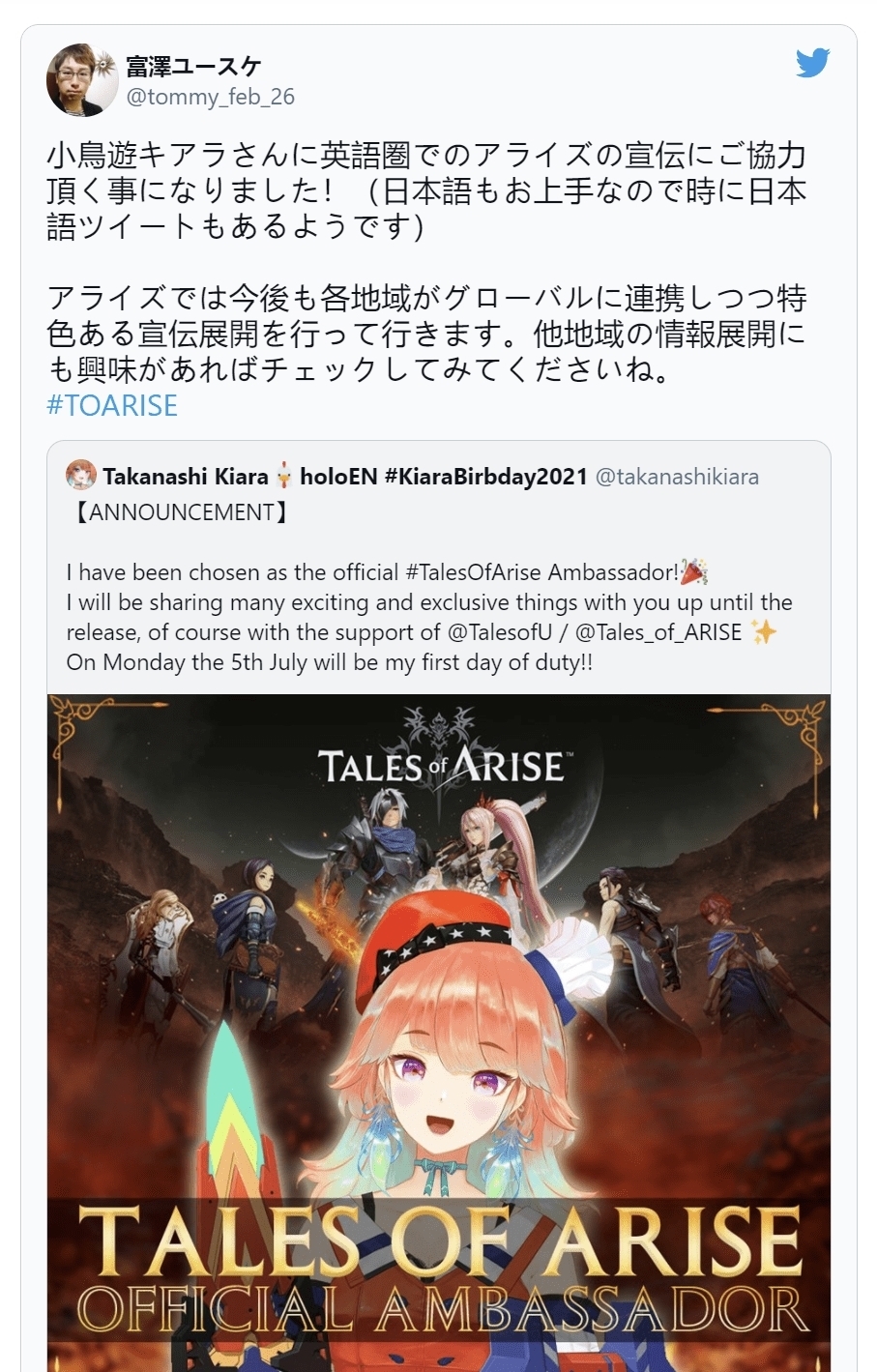Click the party popper emoji in quoted tweet
877x1372 pixels.
[x=694, y=572]
